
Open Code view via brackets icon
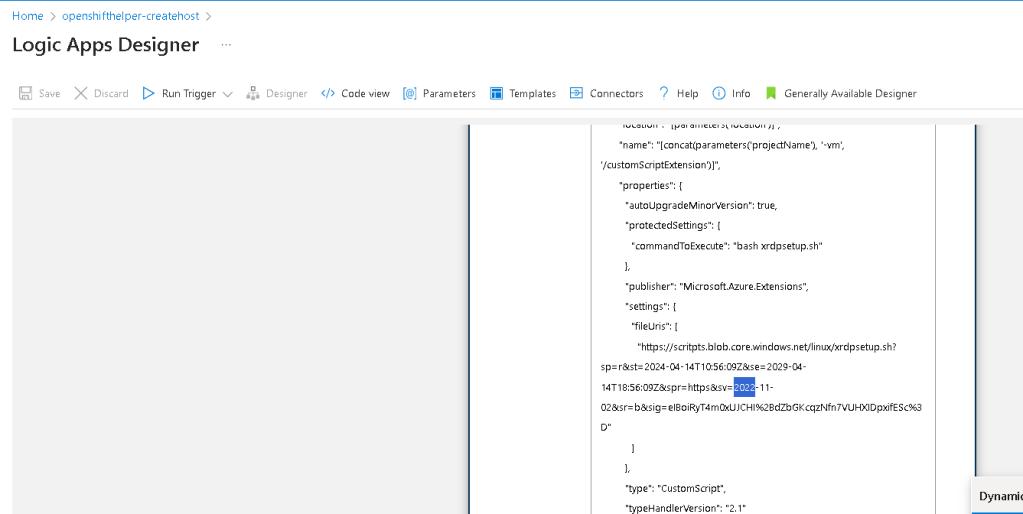click(x=328, y=93)
